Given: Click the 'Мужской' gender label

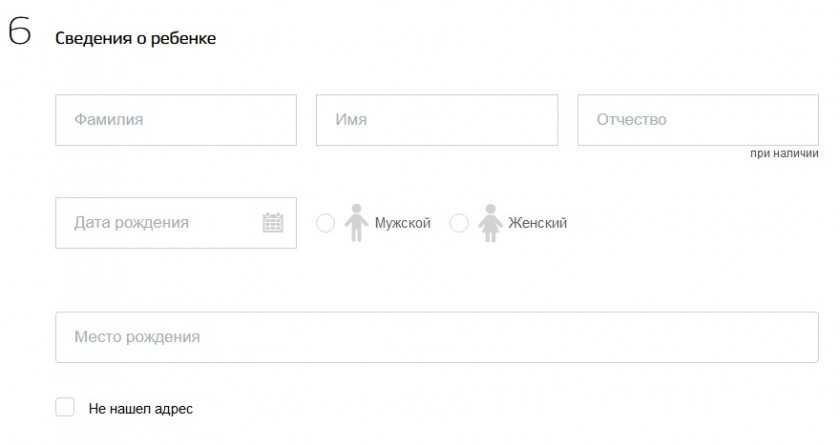Looking at the screenshot, I should (x=402, y=223).
